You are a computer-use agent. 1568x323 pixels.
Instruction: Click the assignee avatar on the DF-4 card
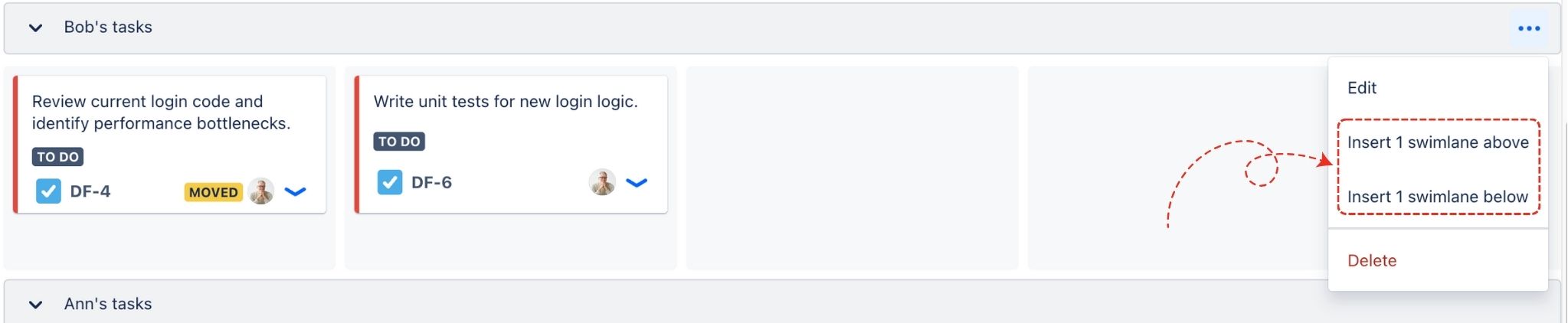(x=261, y=191)
